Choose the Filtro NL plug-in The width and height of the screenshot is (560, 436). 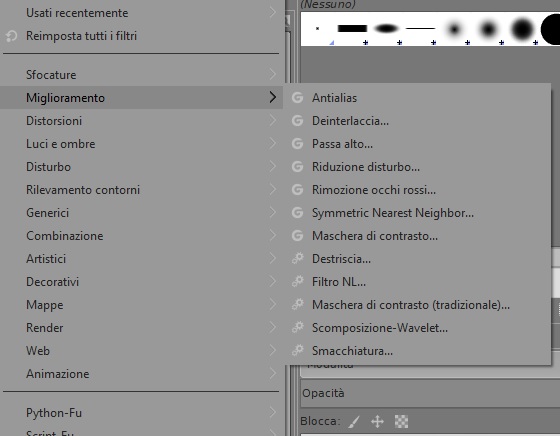pyautogui.click(x=419, y=282)
